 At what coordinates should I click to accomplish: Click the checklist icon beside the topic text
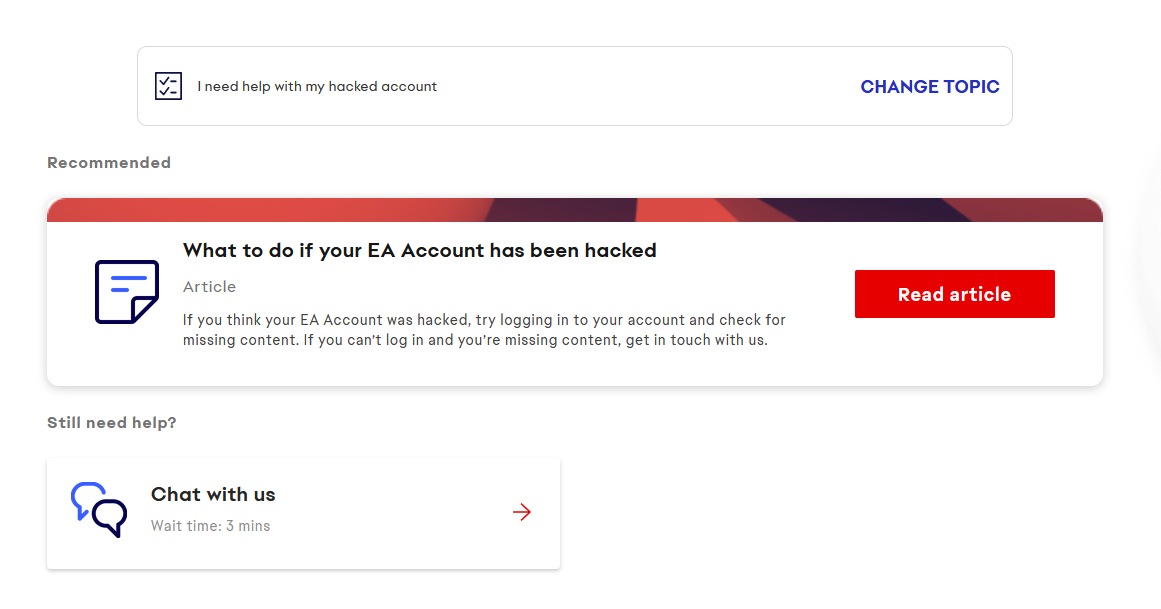tap(168, 86)
